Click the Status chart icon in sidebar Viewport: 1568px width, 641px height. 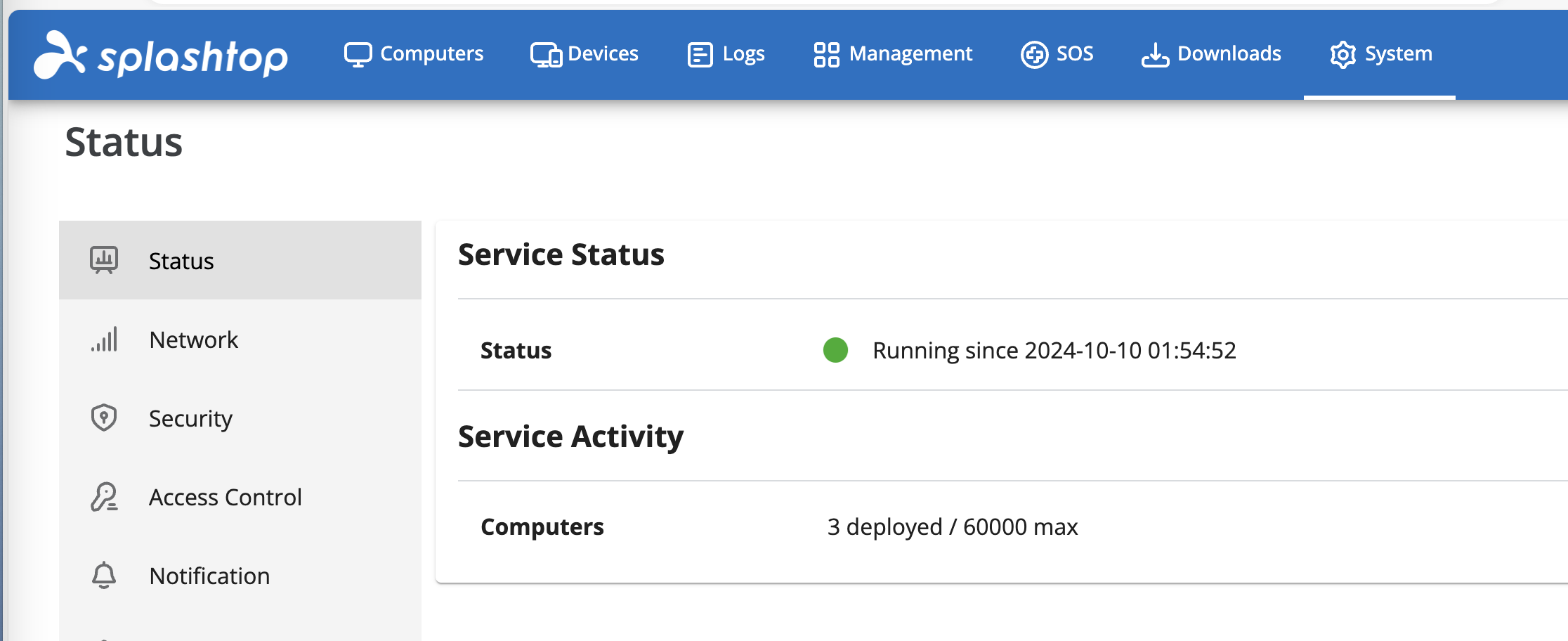click(104, 260)
